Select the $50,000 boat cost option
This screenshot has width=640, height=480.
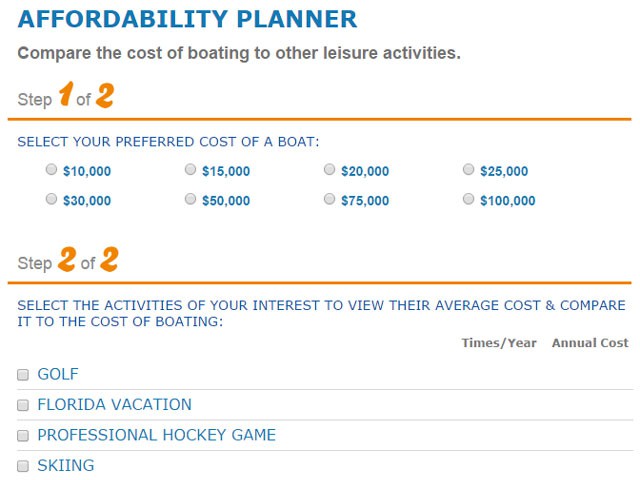(x=190, y=199)
